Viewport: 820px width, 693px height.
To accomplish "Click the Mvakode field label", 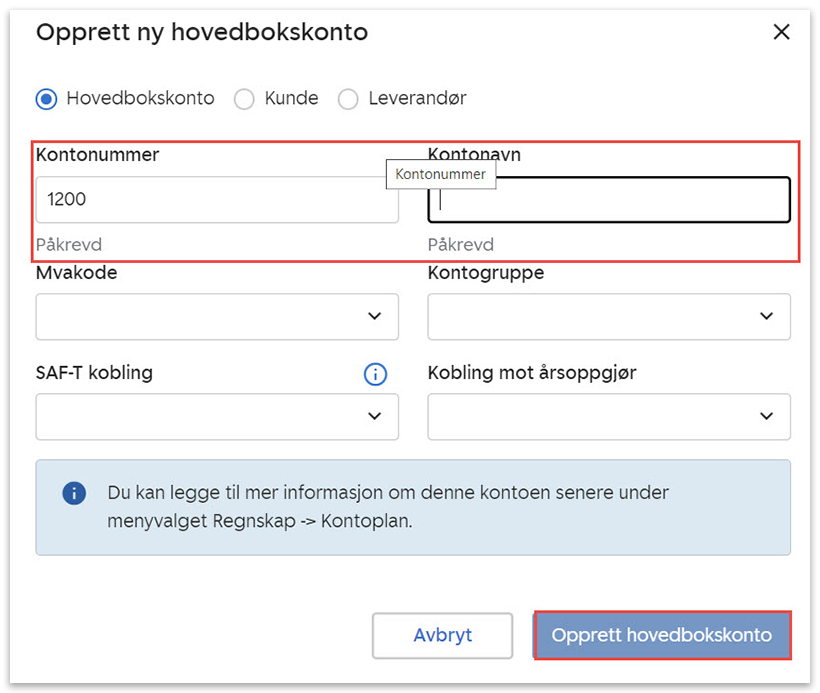I will pyautogui.click(x=77, y=273).
